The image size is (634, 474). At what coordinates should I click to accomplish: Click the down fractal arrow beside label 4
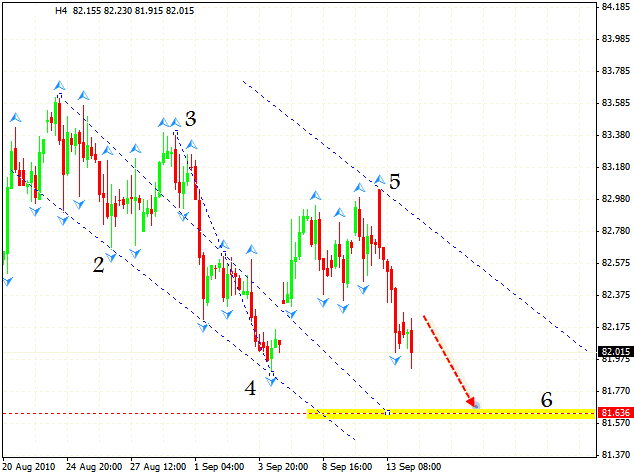(271, 381)
